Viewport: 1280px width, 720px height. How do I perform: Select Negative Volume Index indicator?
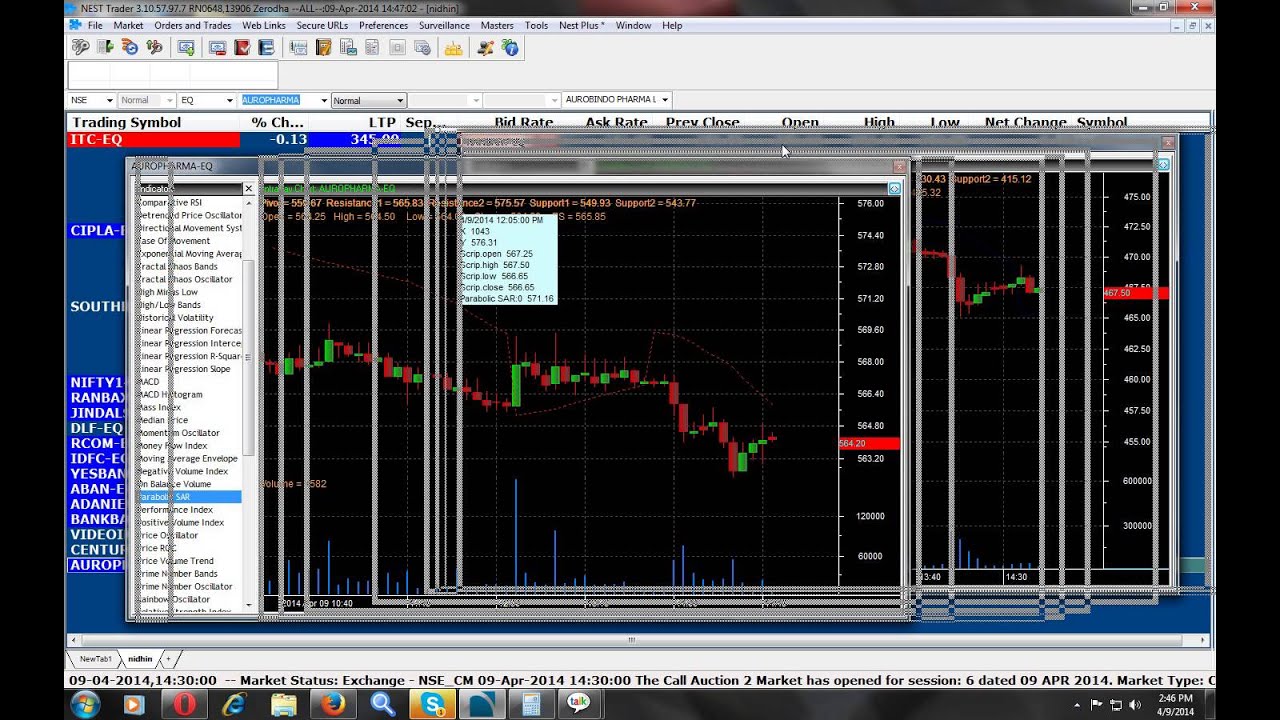click(x=188, y=471)
